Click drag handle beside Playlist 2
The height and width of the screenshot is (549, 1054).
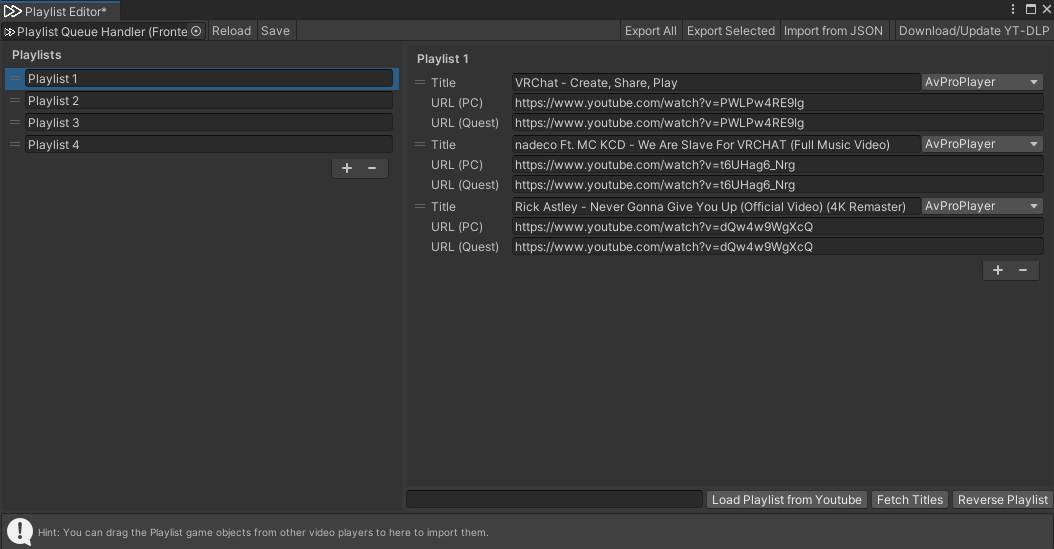coord(15,101)
